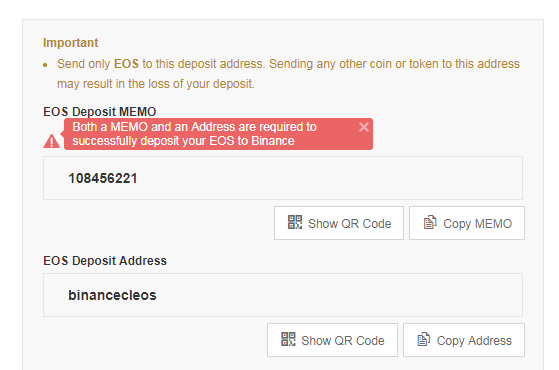Select the address text binancecleos

(112, 295)
